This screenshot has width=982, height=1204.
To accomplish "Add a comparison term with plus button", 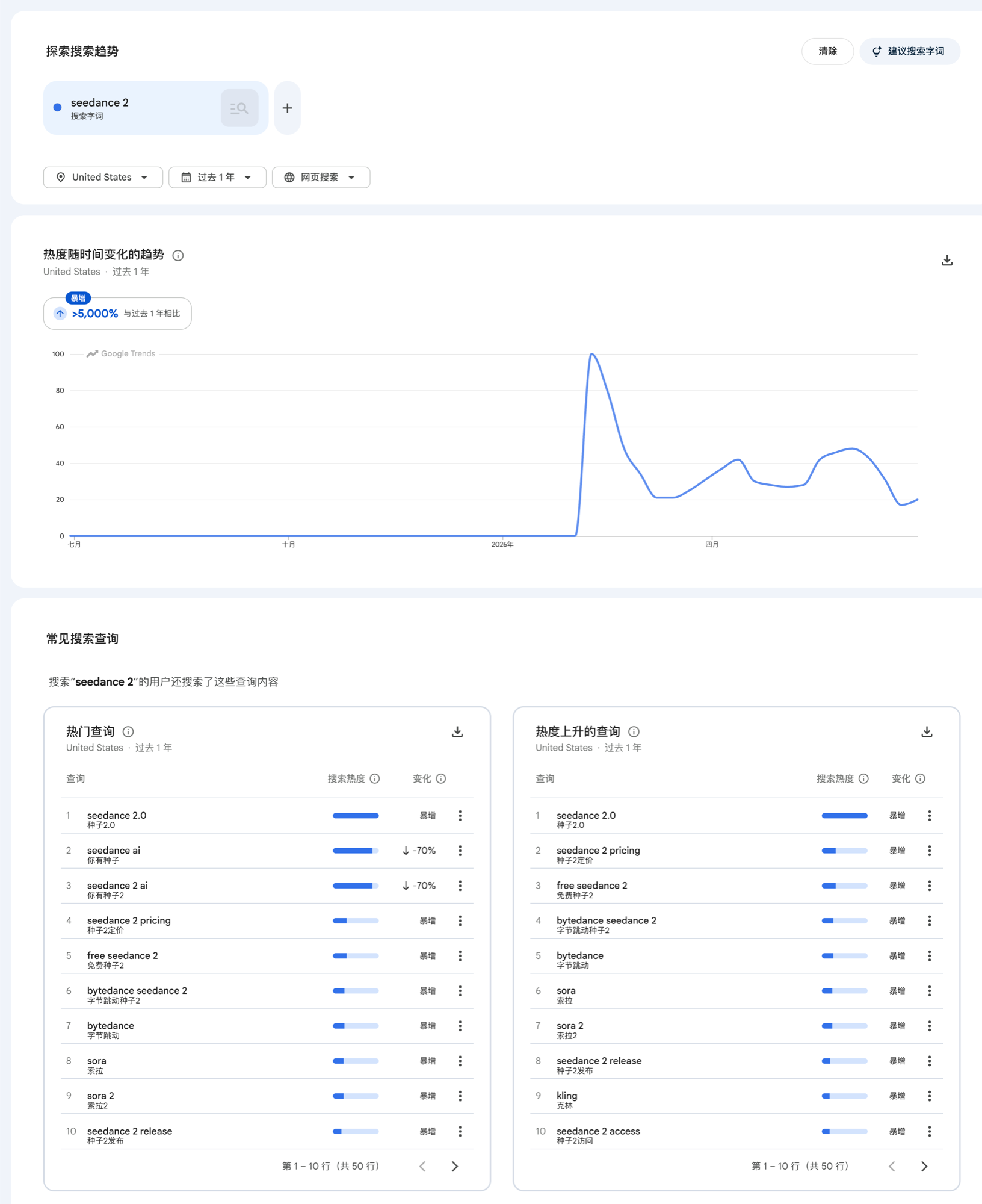I will coord(288,108).
